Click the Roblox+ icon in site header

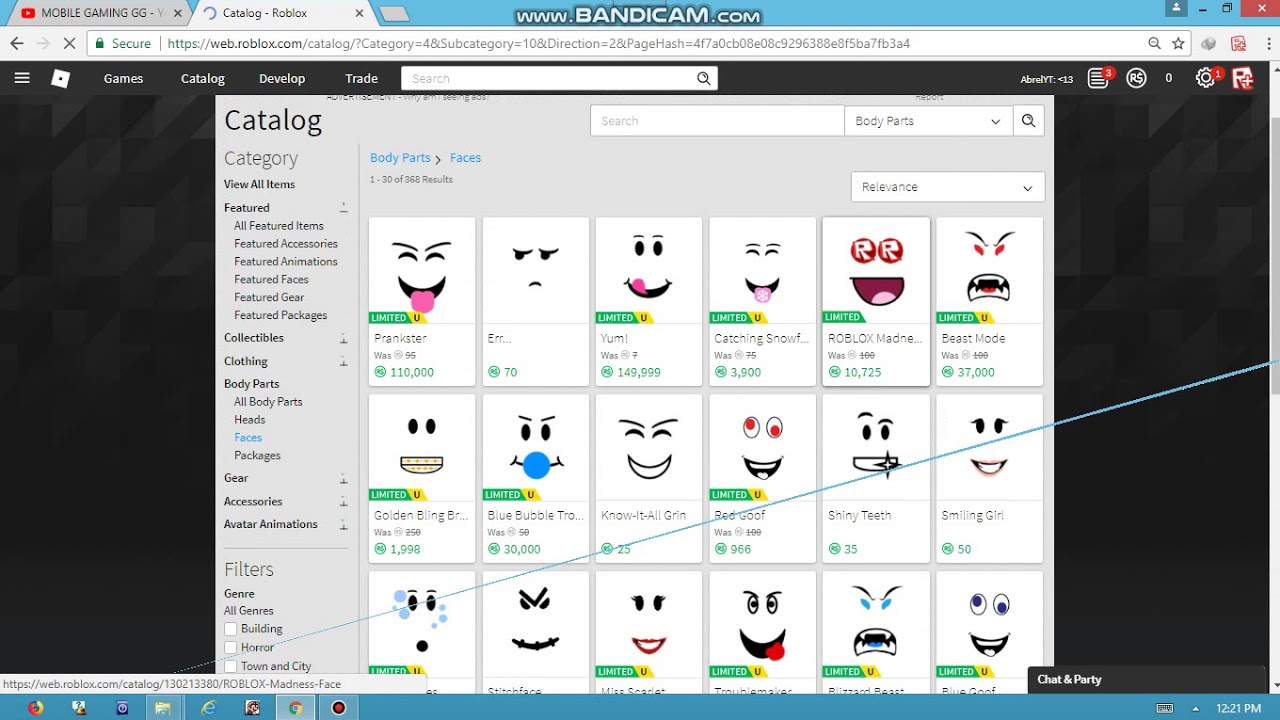(x=1243, y=78)
